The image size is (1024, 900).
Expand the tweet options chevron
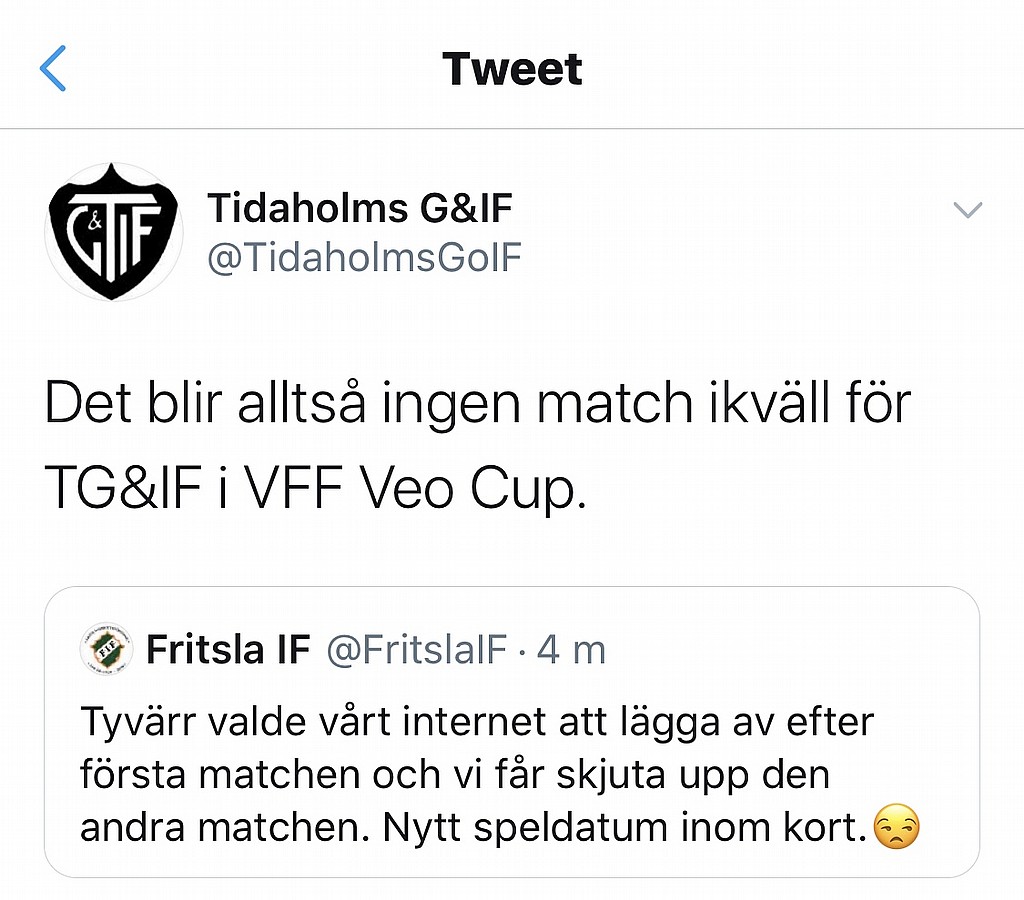968,210
